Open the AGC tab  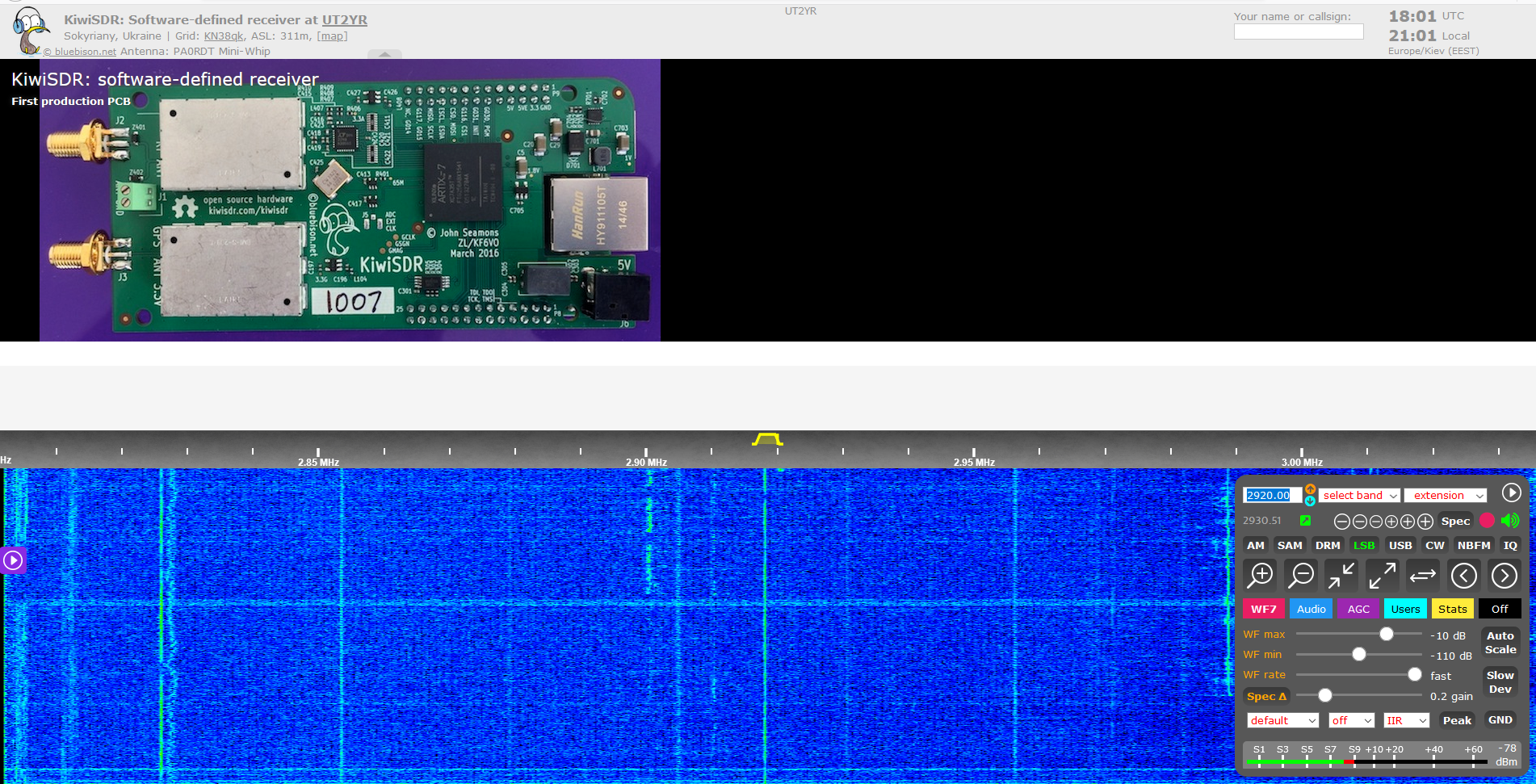(x=1358, y=609)
